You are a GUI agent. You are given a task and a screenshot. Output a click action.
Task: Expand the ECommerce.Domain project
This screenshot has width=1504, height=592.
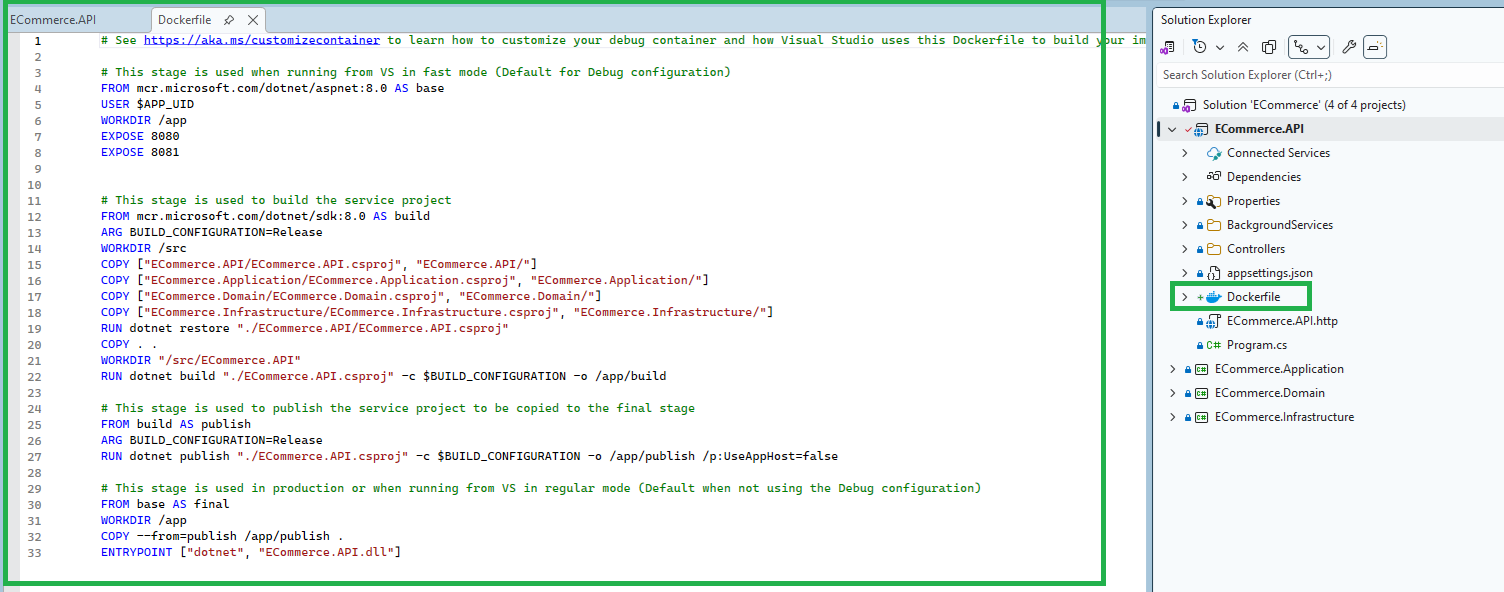[x=1173, y=393]
